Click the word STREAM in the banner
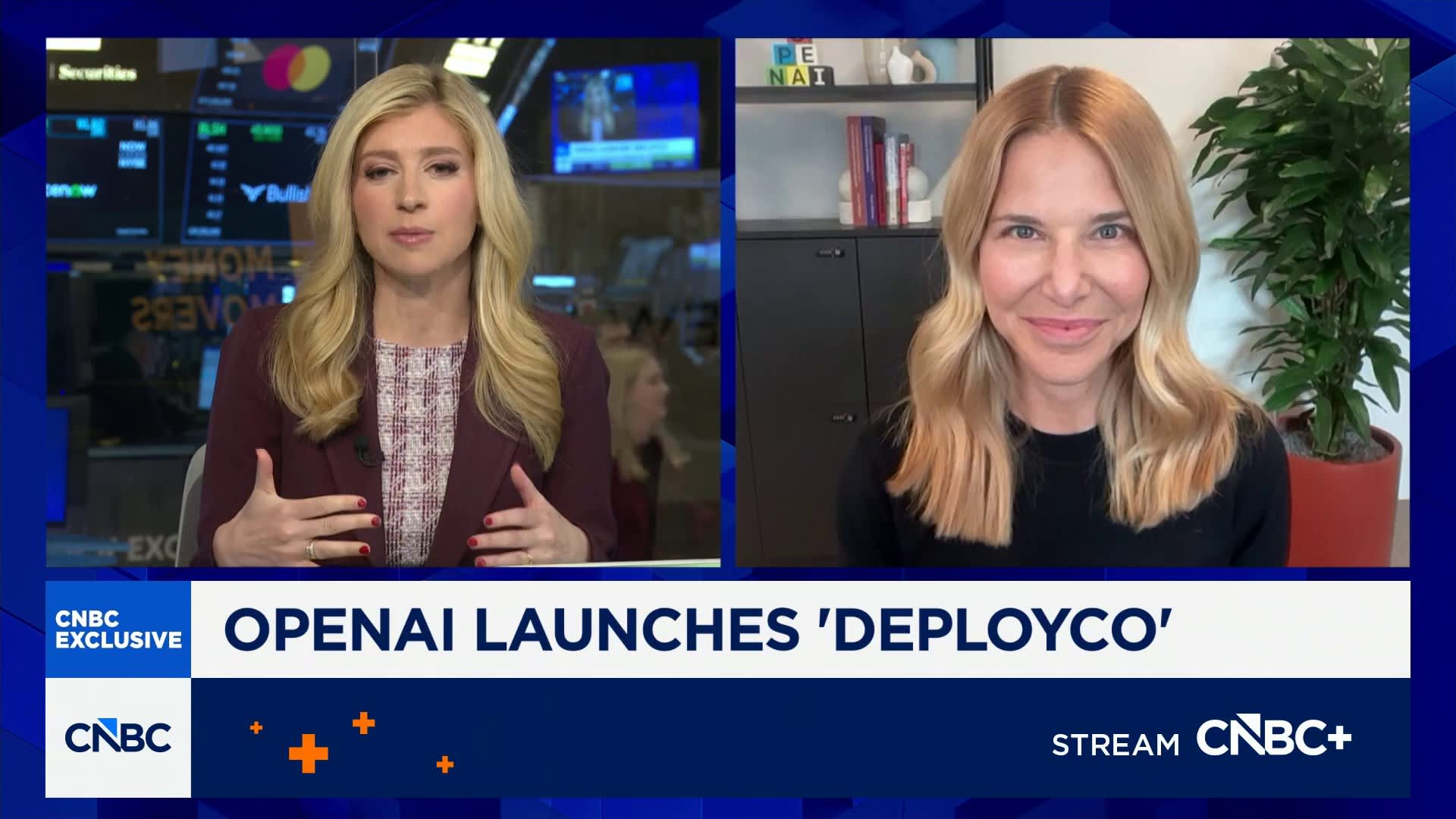This screenshot has width=1456, height=819. pyautogui.click(x=1116, y=745)
